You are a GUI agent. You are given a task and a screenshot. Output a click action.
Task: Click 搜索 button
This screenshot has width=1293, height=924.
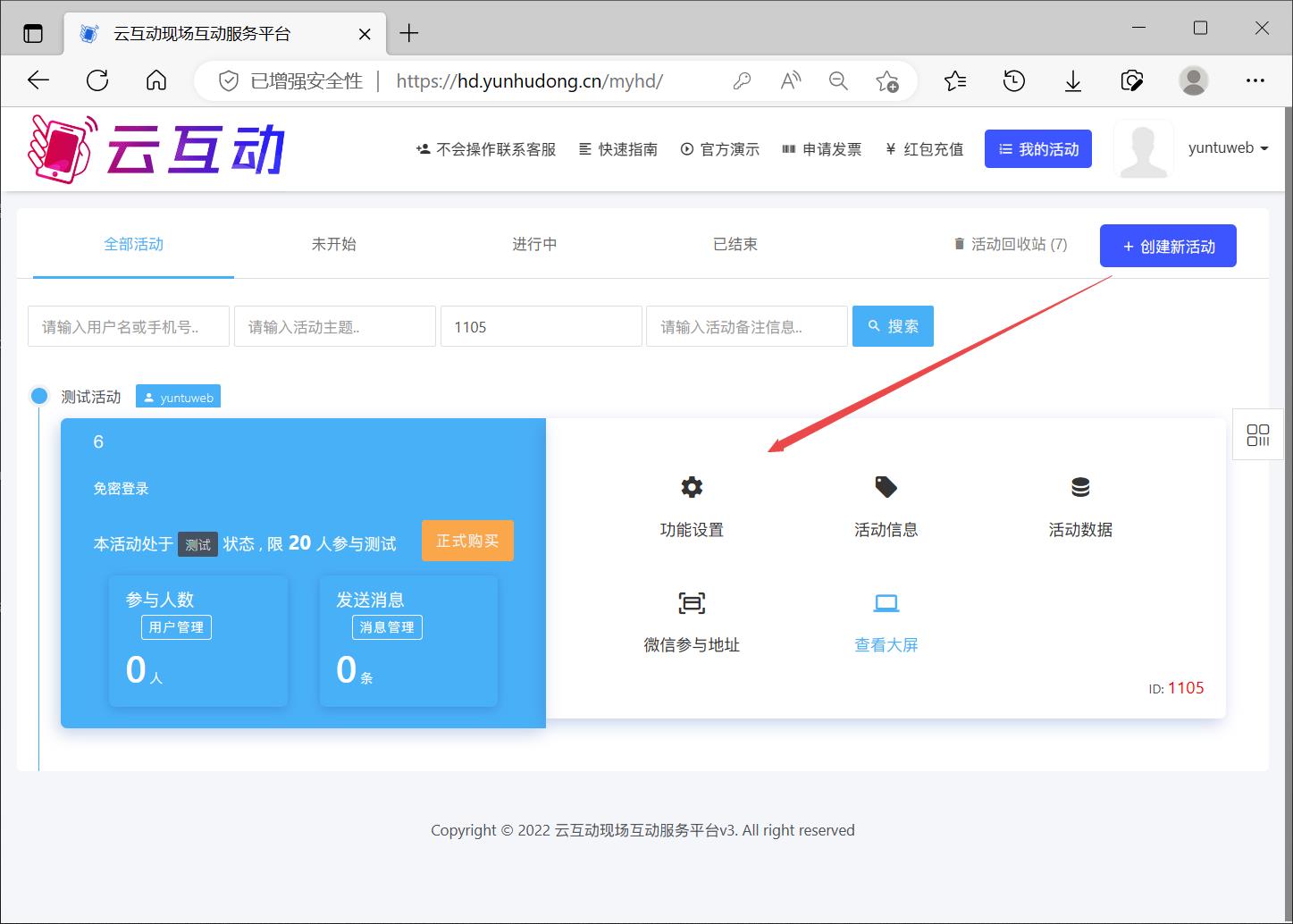click(x=893, y=326)
